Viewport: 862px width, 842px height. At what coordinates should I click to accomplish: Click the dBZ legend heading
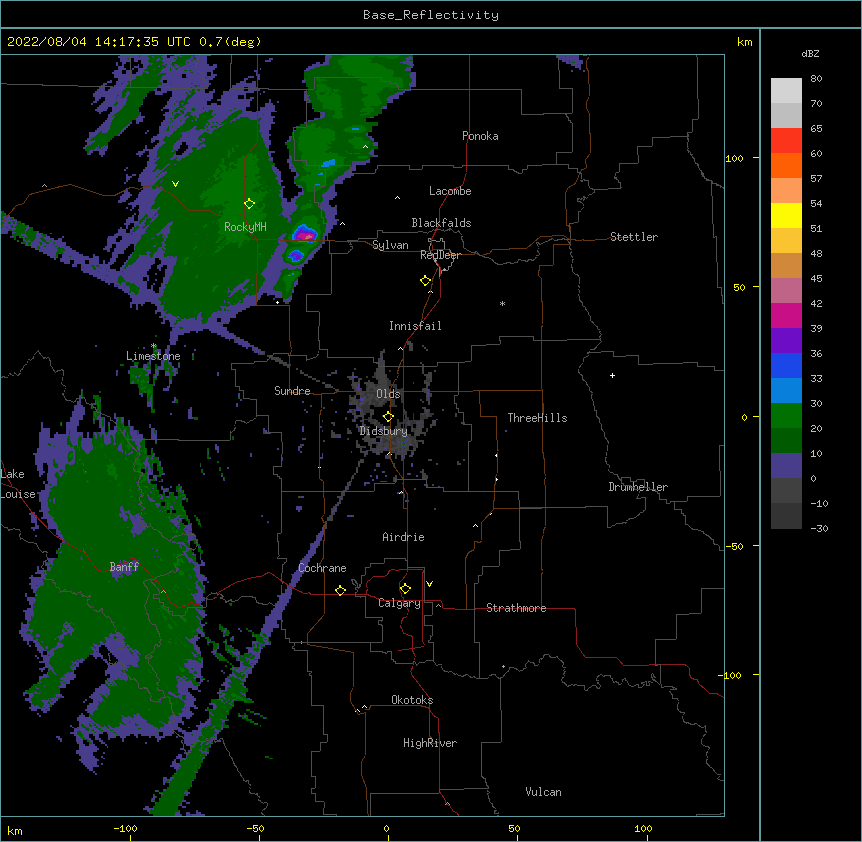pos(810,53)
